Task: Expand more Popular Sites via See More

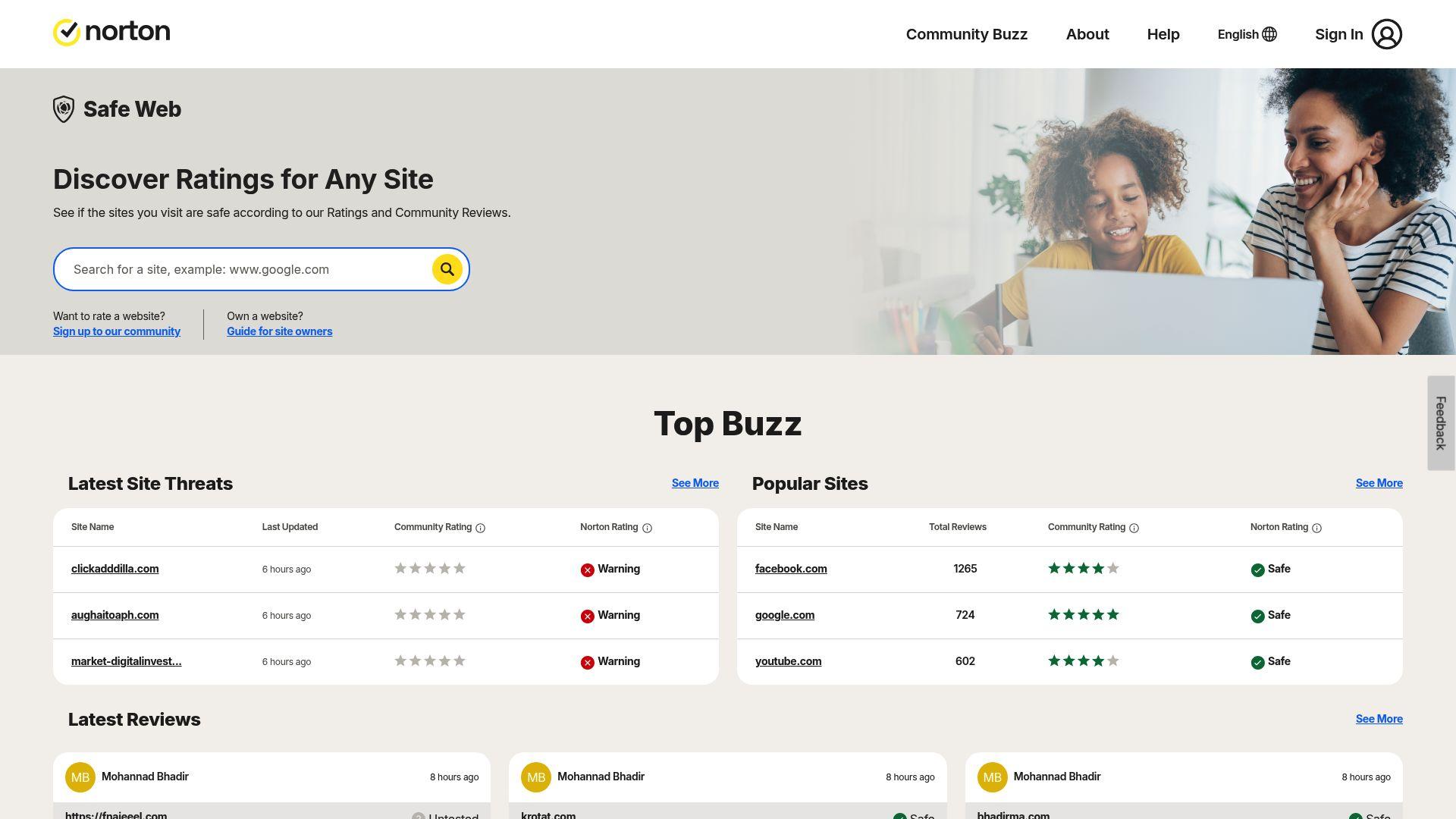Action: (1379, 483)
